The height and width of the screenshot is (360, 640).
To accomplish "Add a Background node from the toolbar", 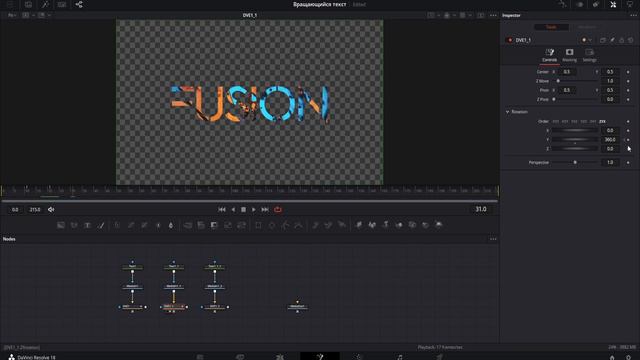I will pyautogui.click(x=61, y=225).
